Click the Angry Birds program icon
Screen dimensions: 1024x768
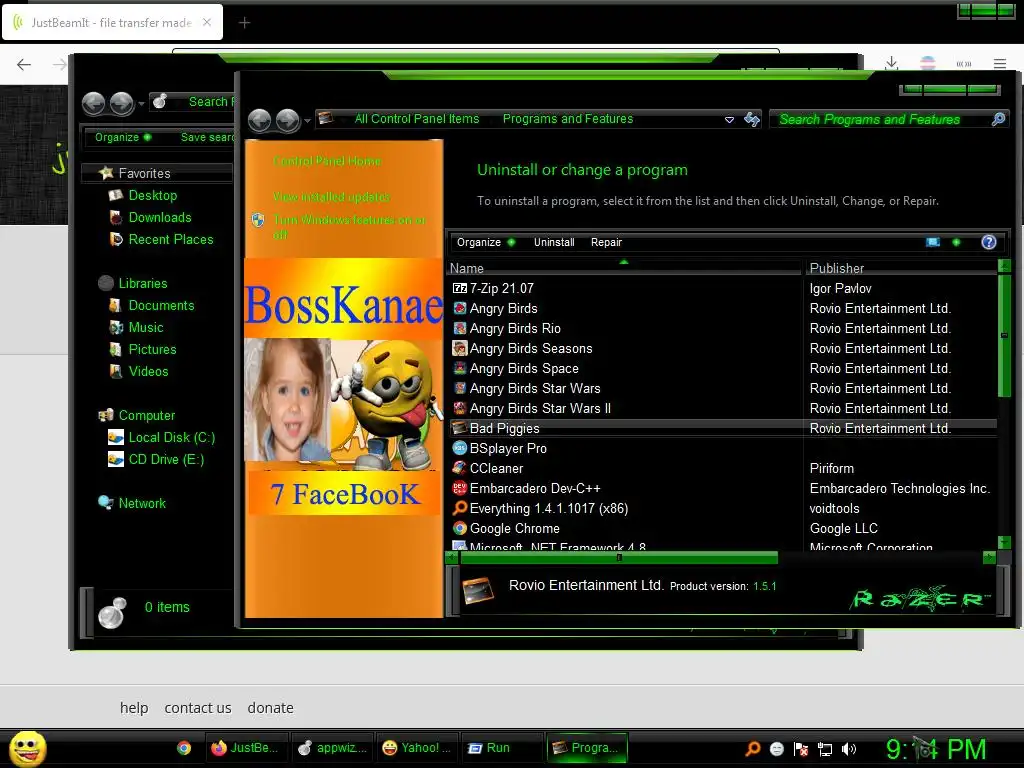pyautogui.click(x=460, y=308)
